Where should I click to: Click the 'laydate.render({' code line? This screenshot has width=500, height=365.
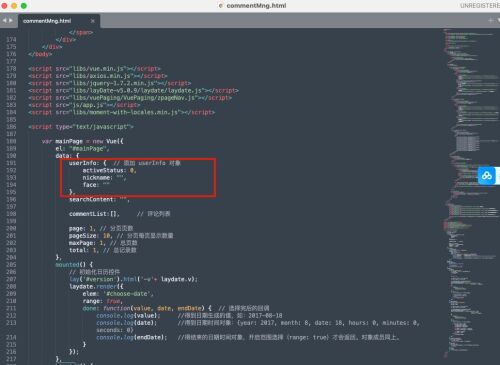coord(96,287)
